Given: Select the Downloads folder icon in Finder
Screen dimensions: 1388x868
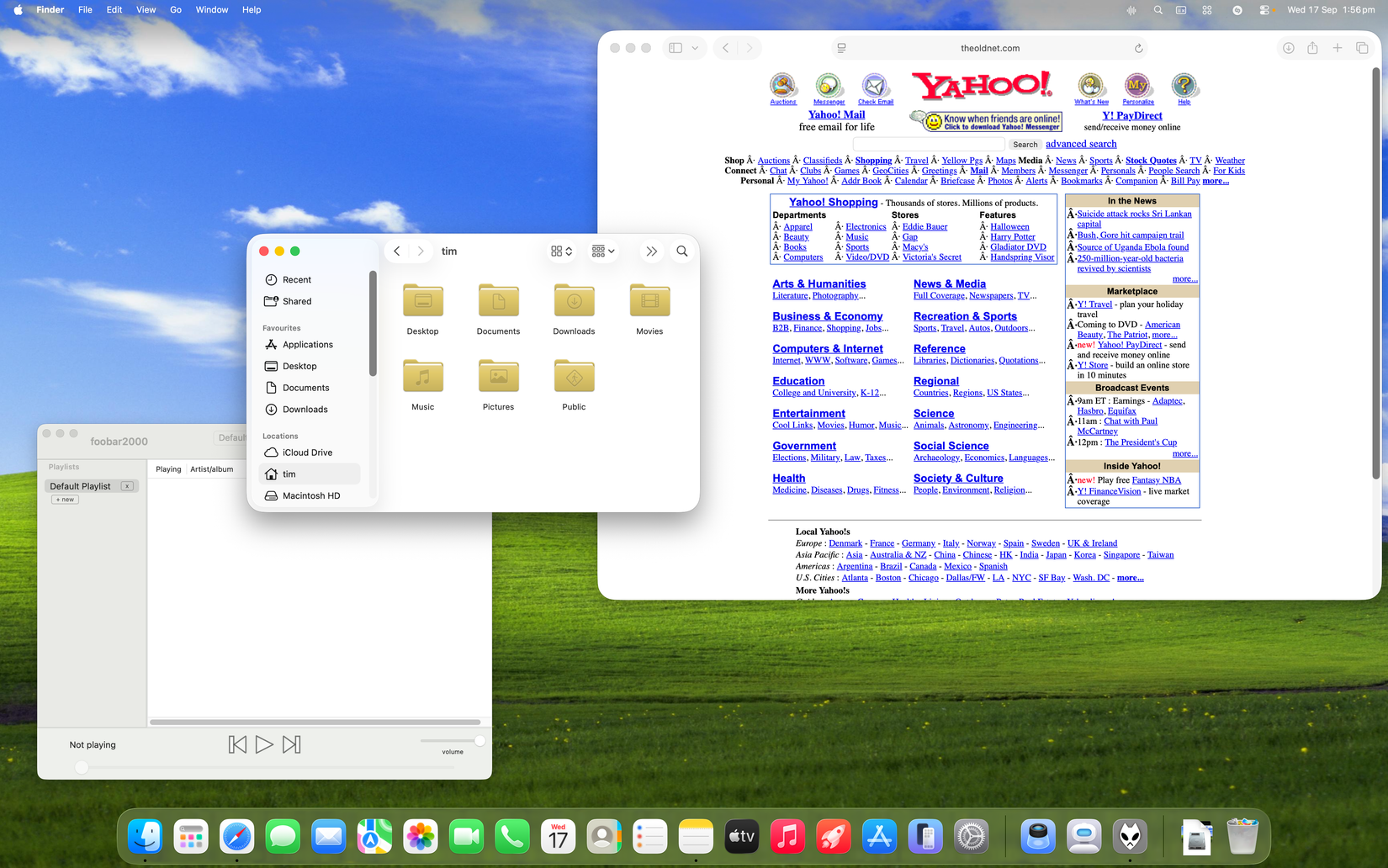Looking at the screenshot, I should coord(574,300).
